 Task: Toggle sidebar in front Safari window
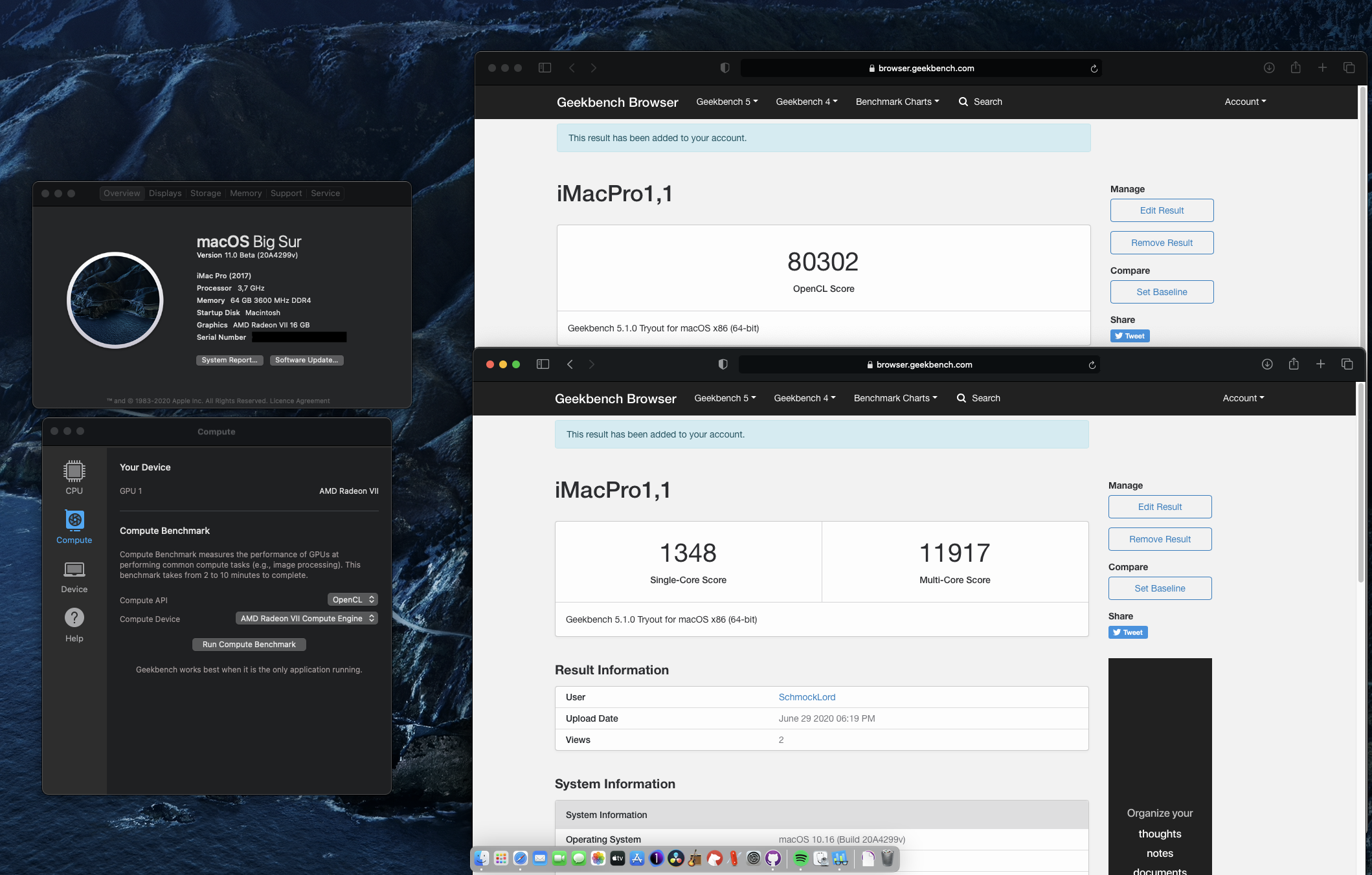pyautogui.click(x=543, y=364)
